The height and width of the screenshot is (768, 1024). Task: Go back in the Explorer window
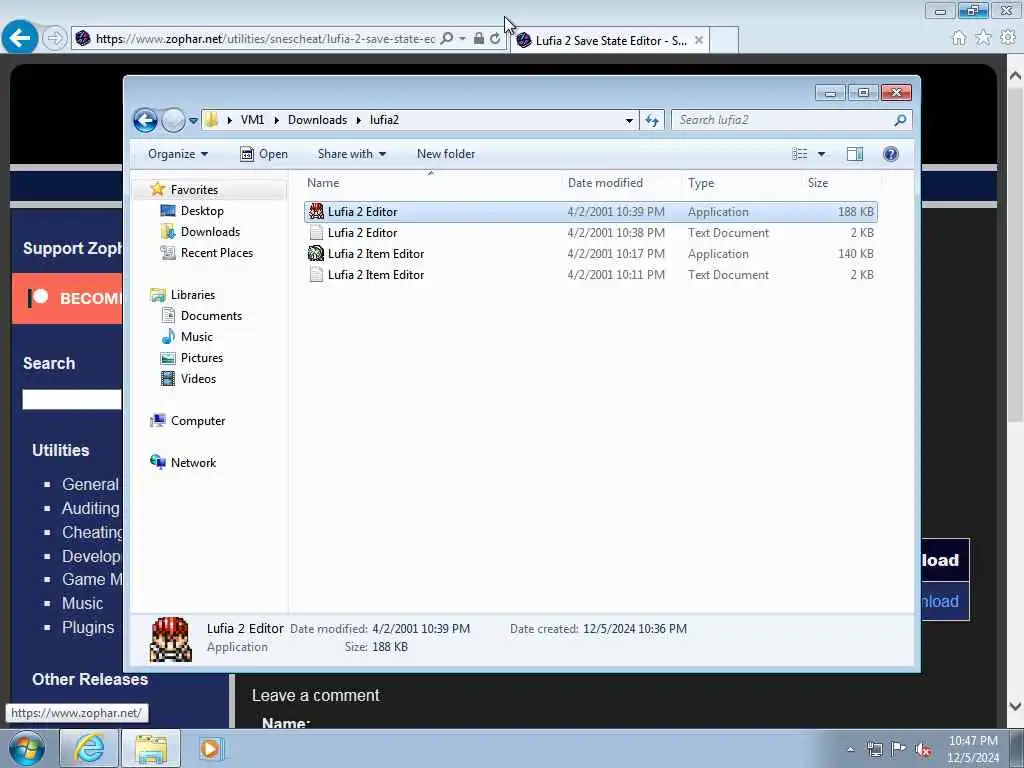click(145, 120)
